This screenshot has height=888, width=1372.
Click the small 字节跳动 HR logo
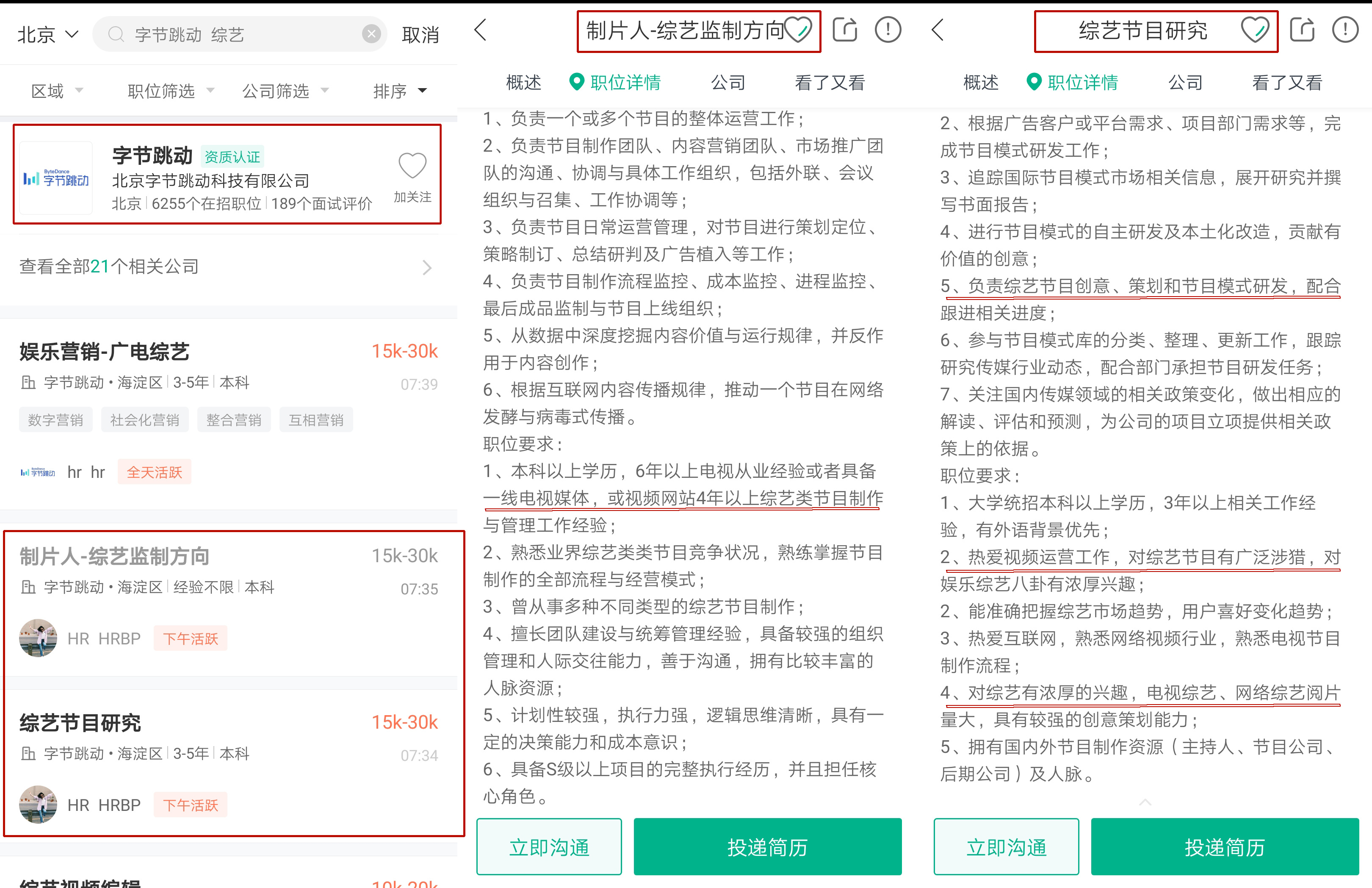click(x=37, y=472)
